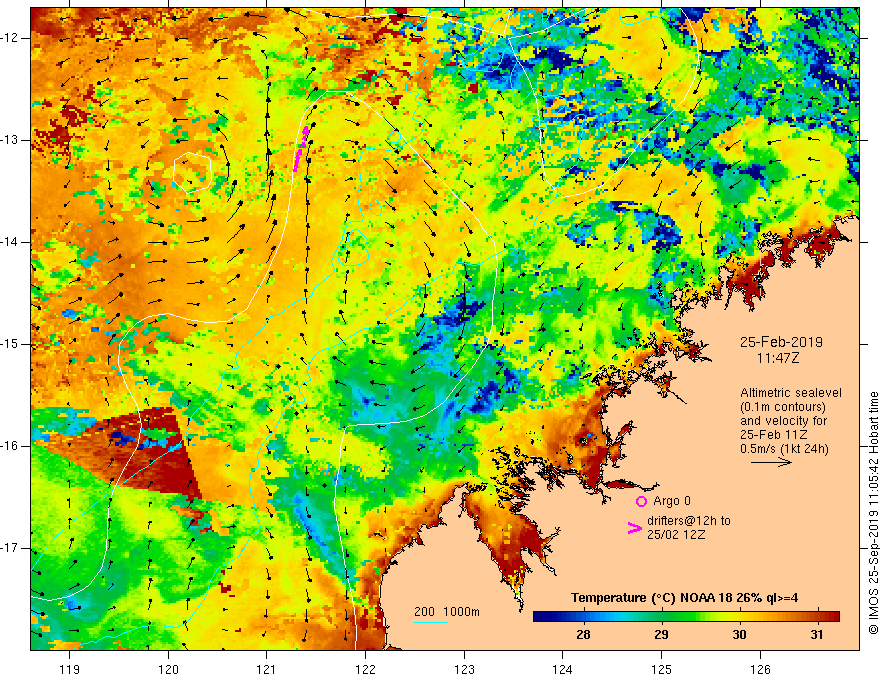Viewport: 880px width, 680px height.
Task: Click the 28 colorbar tick label
Action: tap(583, 635)
